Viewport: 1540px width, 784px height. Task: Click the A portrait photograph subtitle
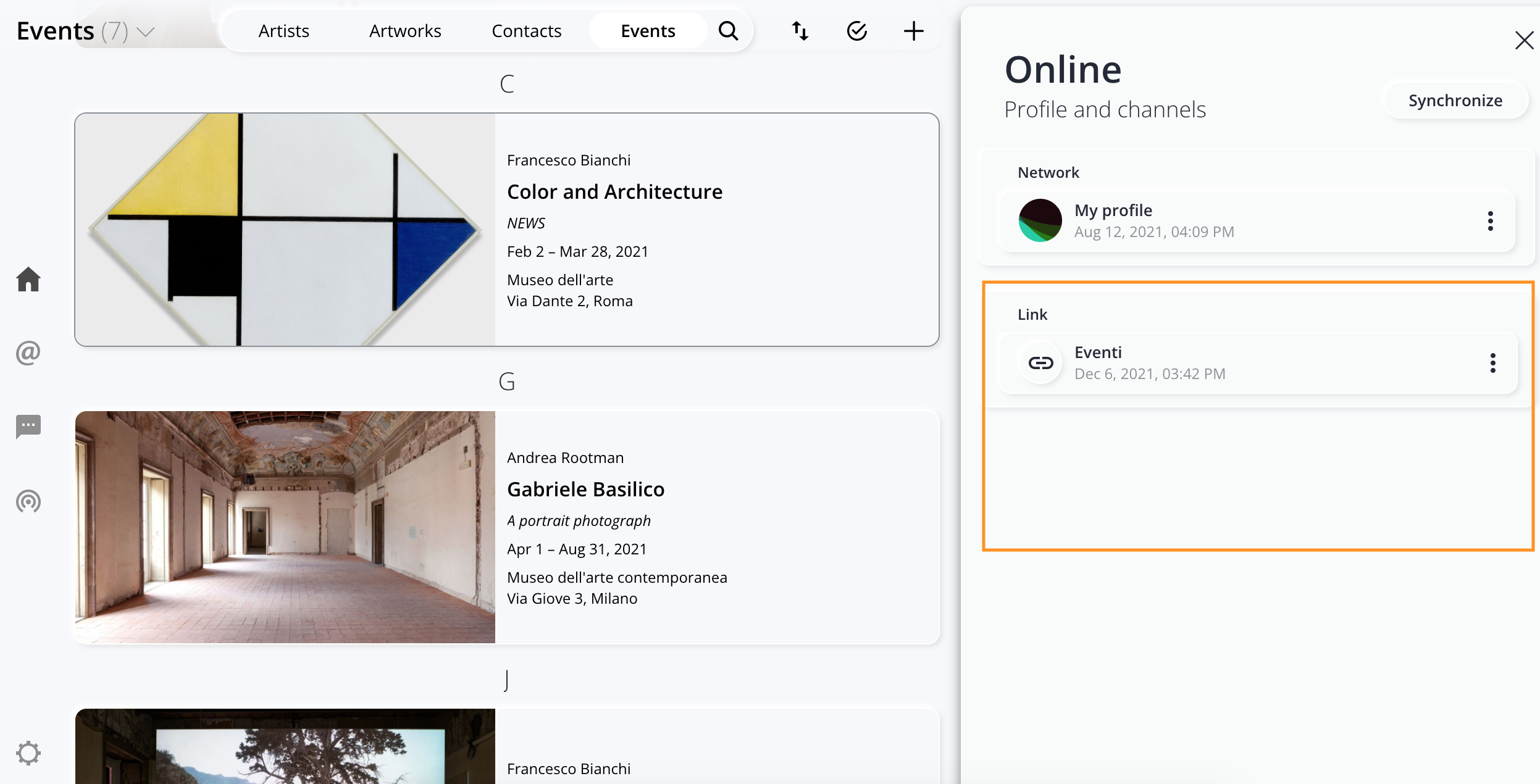[579, 521]
